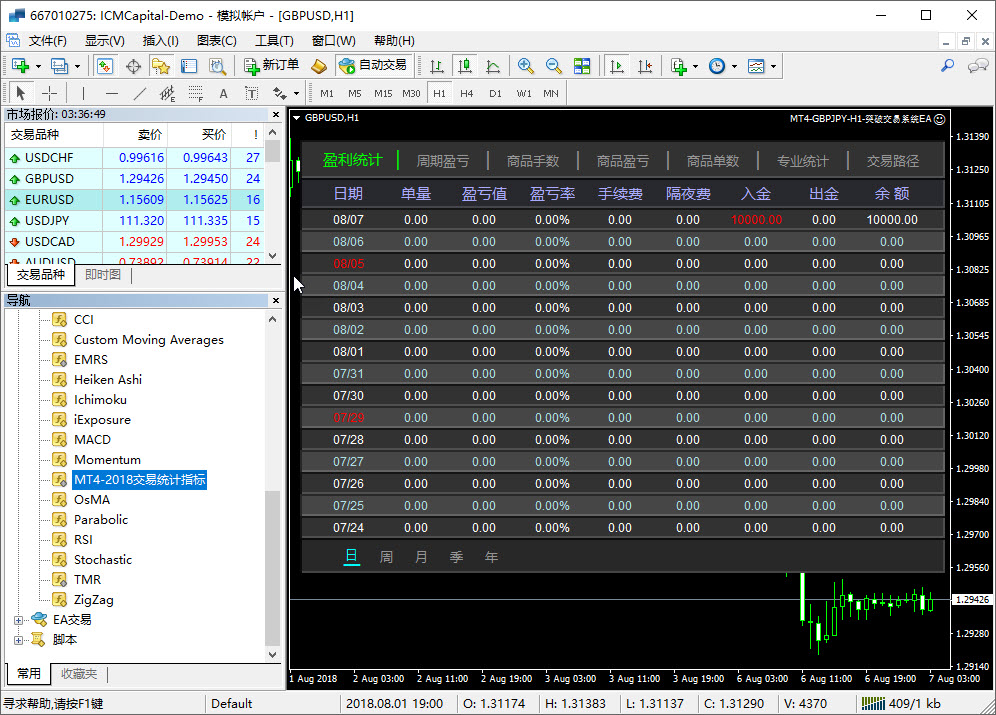Viewport: 996px width, 715px height.
Task: Toggle the Market Watch panel icon
Action: pyautogui.click(x=105, y=66)
